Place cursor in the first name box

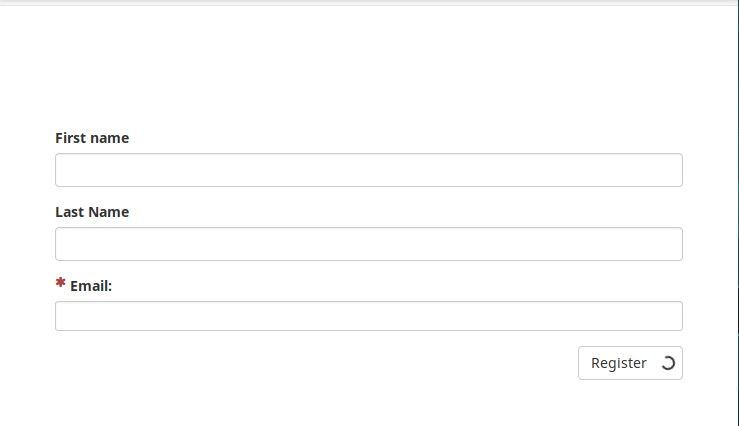(368, 170)
